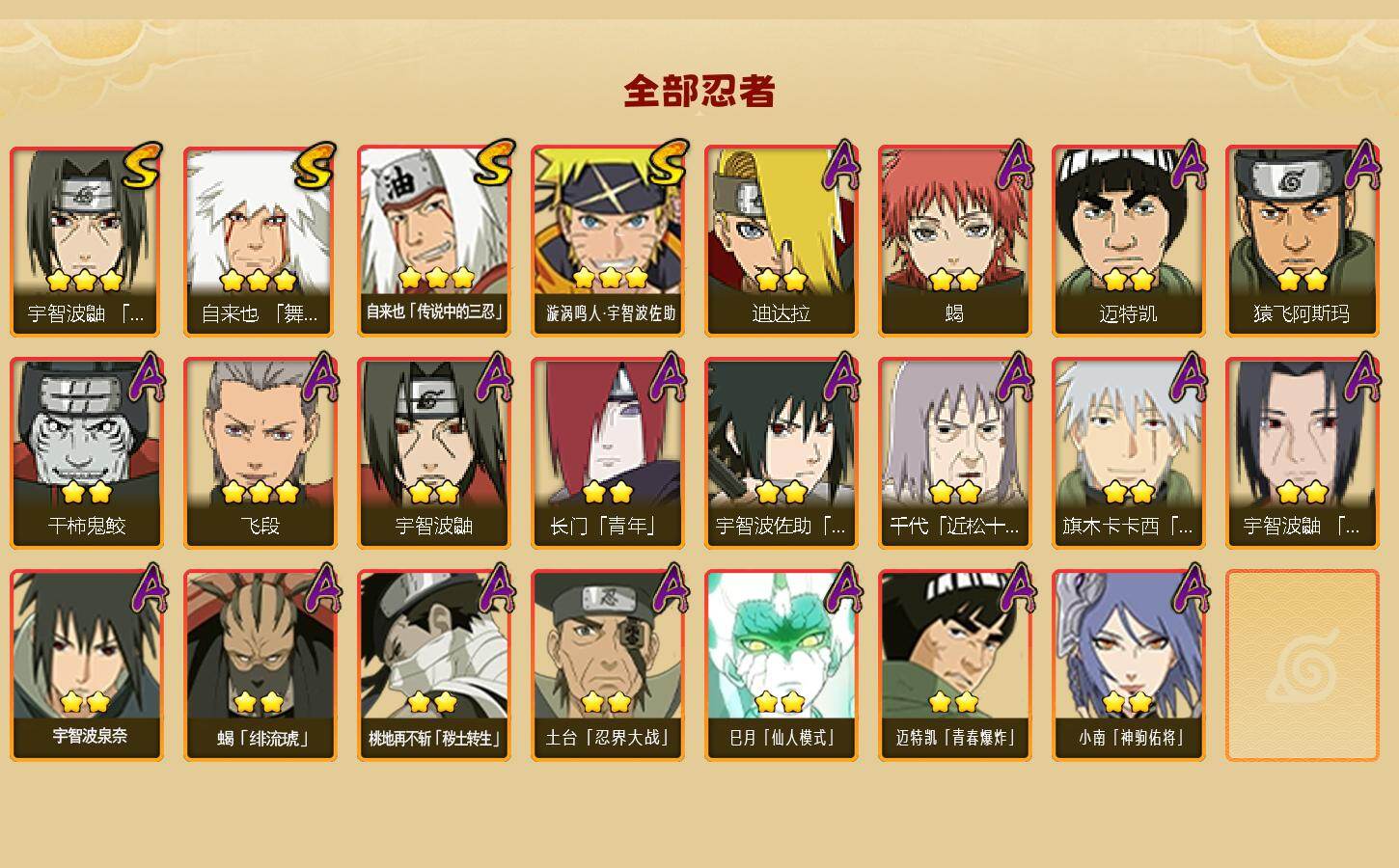Viewport: 1399px width, 868px height.
Task: Click the S-rank badge on 自来也「传说中的三忍」
Action: tap(494, 164)
